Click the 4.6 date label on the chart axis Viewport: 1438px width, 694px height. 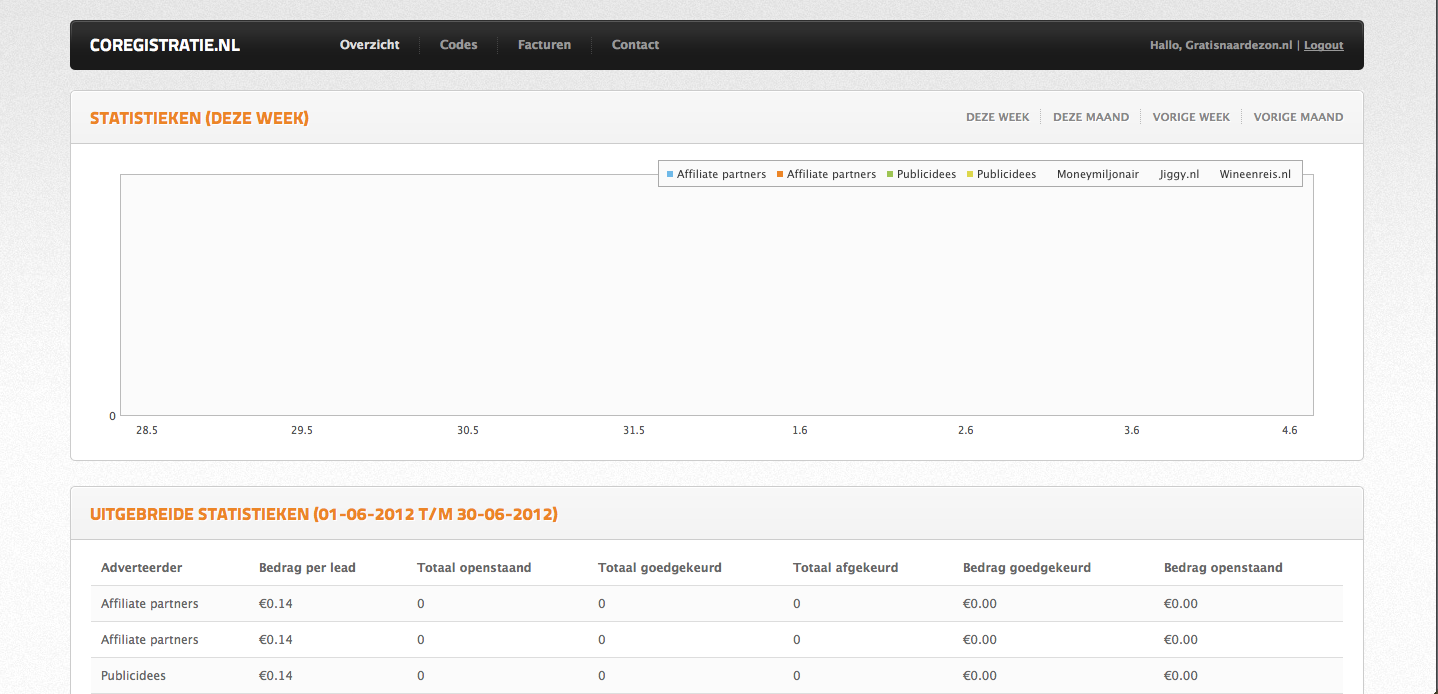click(1290, 430)
